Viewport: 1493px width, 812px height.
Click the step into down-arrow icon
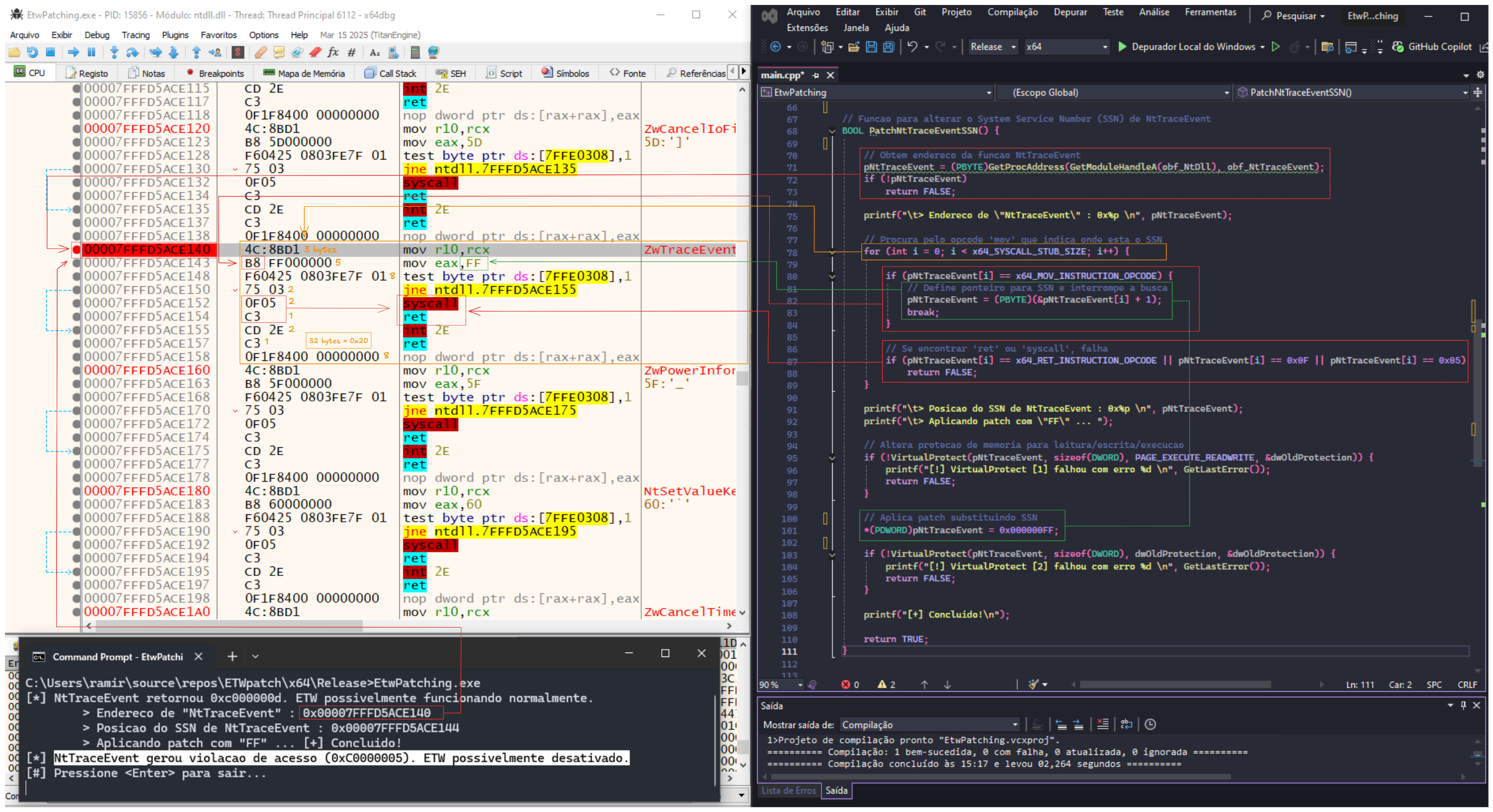click(x=114, y=53)
